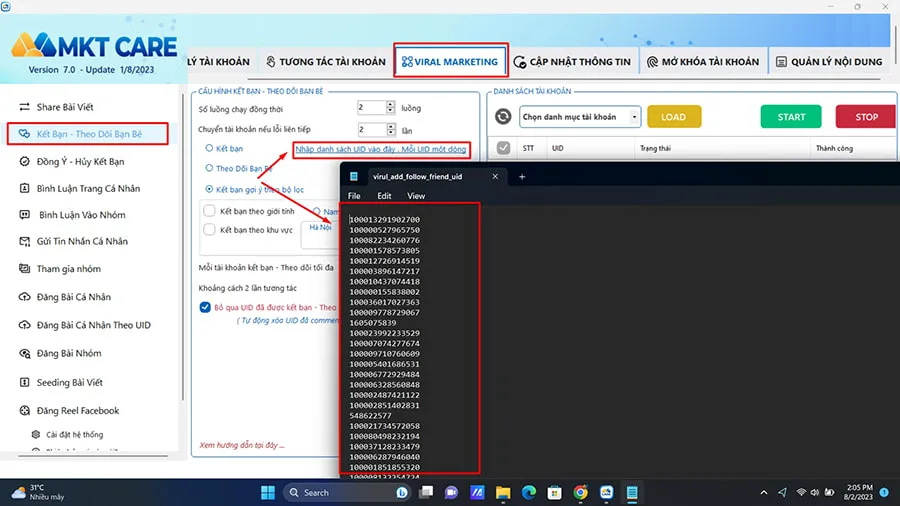The image size is (900, 506).
Task: Open Google Chrome from the taskbar
Action: tap(580, 492)
